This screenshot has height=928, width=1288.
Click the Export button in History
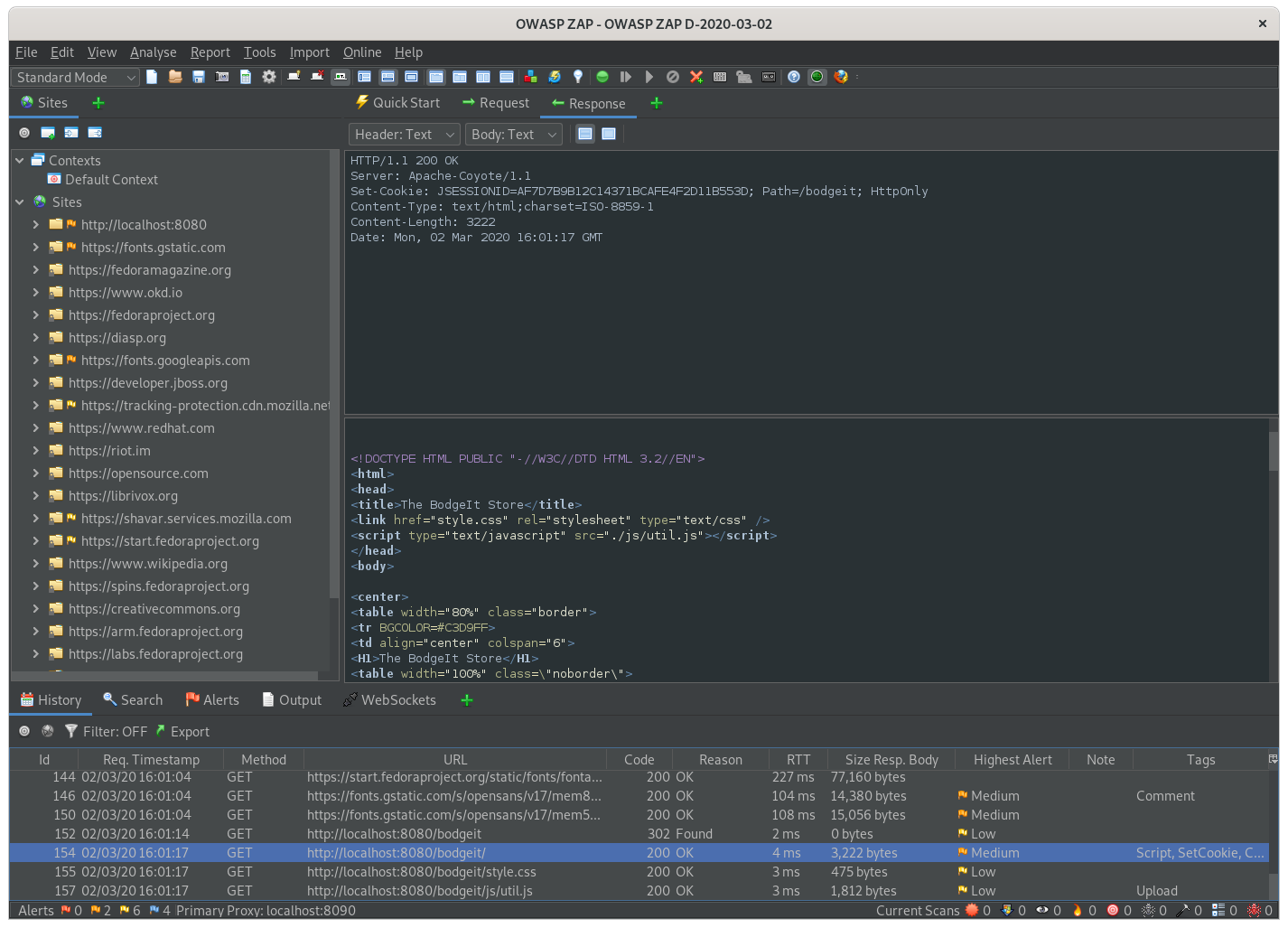(x=182, y=732)
